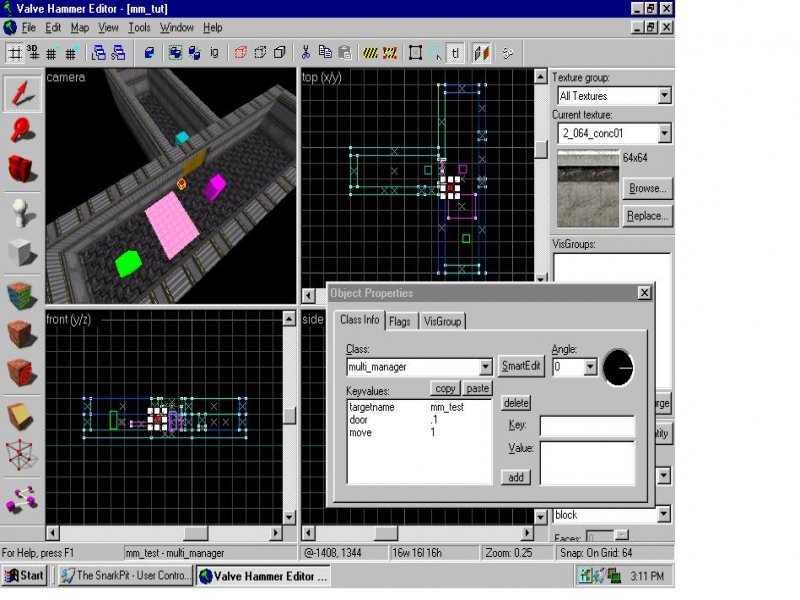Toggle the texture lock 'tl' button
Image resolution: width=800 pixels, height=600 pixels.
[456, 52]
